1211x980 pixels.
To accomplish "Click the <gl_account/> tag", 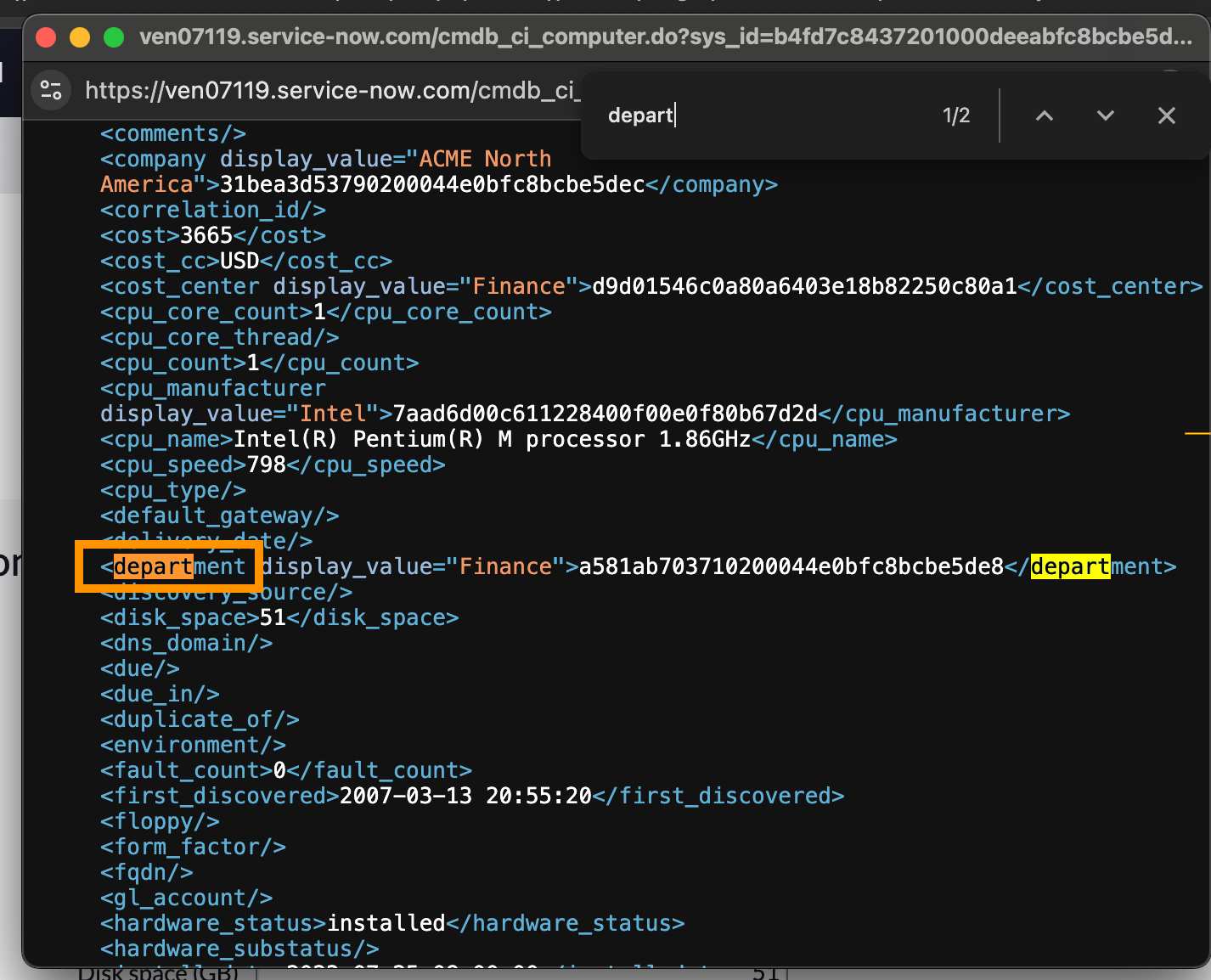I will [x=187, y=898].
